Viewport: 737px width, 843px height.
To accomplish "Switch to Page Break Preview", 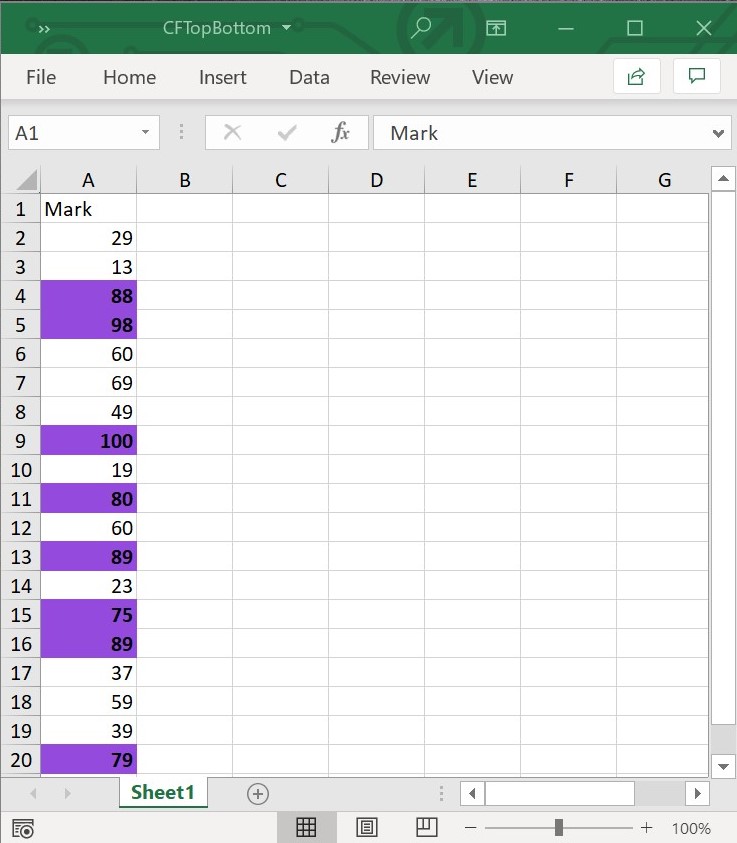I will click(427, 827).
